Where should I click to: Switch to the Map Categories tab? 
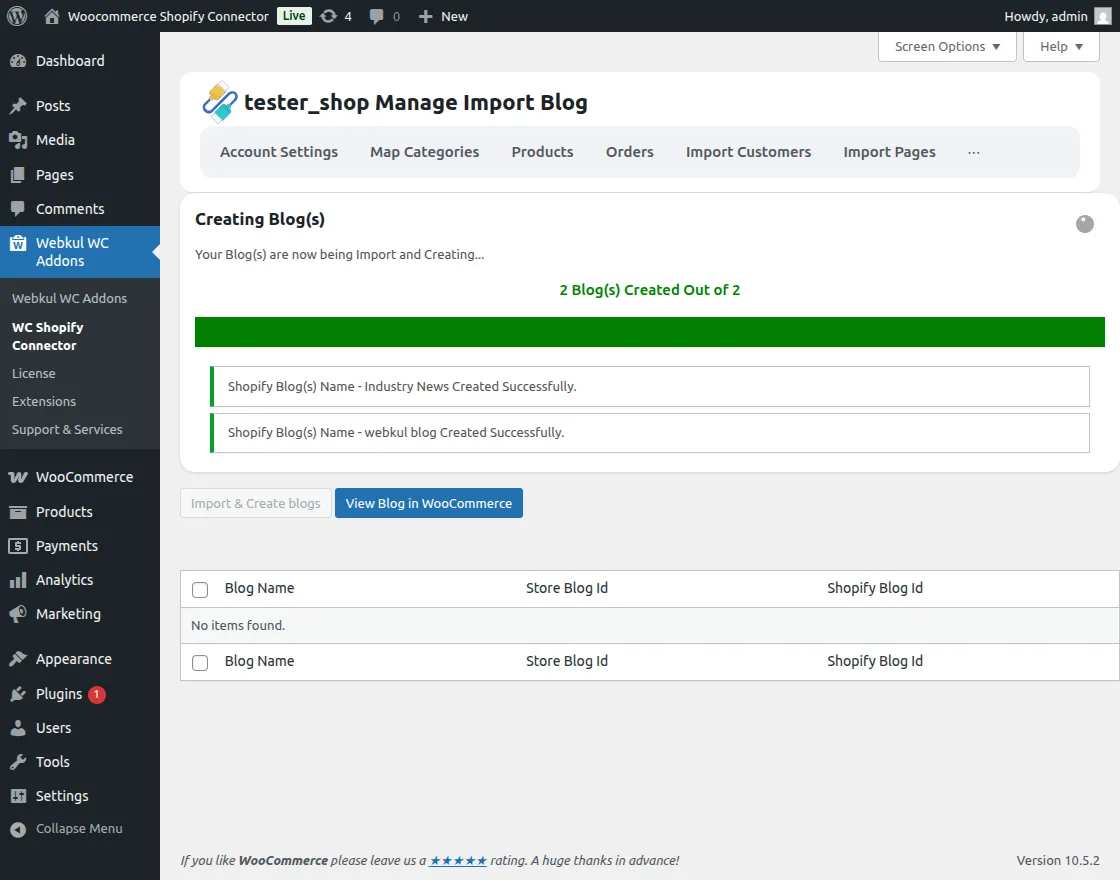(424, 151)
